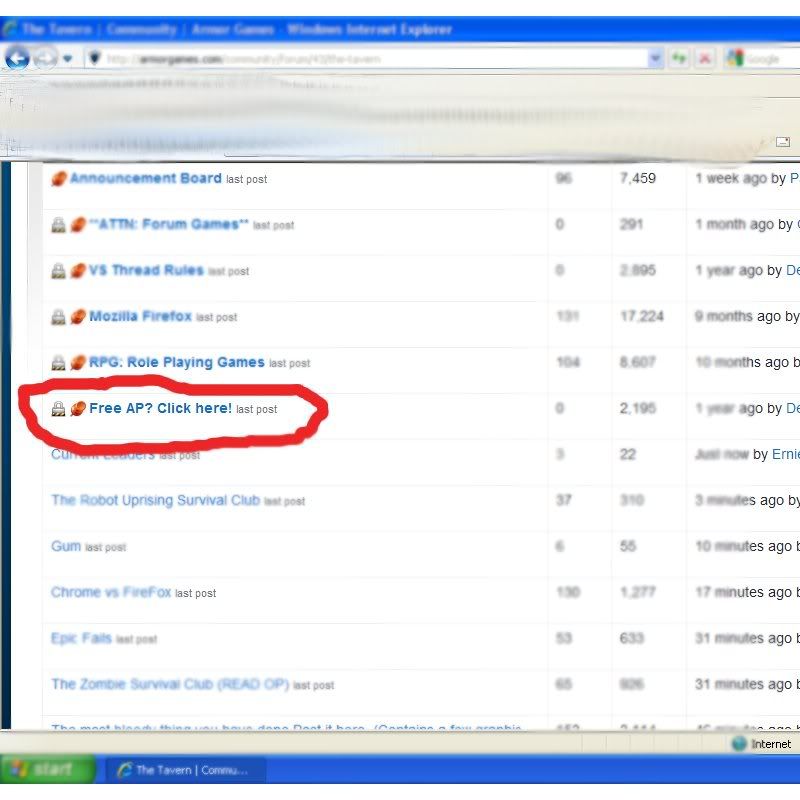This screenshot has height=800, width=800.
Task: Jump to last post of Zombie Survival Club
Action: 314,685
